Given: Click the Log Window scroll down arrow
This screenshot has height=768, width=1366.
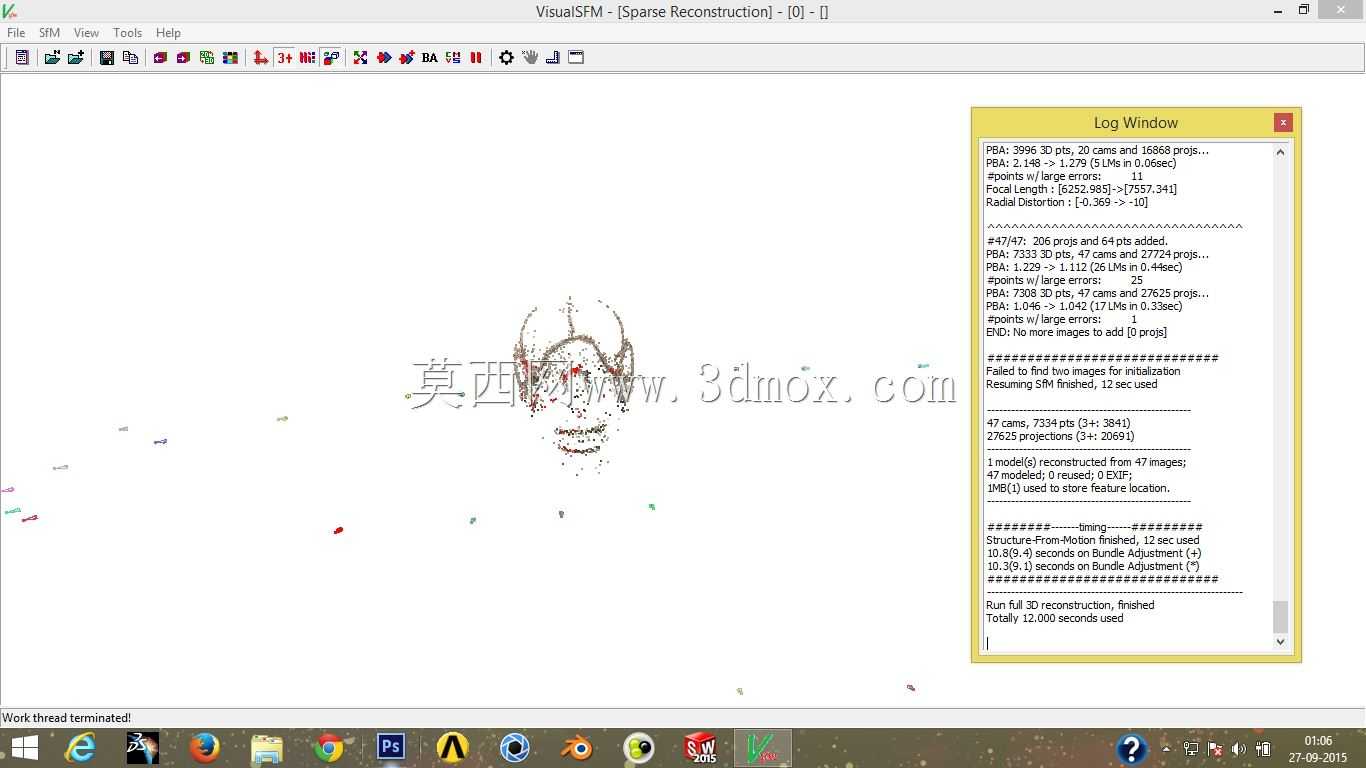Looking at the screenshot, I should pos(1280,642).
